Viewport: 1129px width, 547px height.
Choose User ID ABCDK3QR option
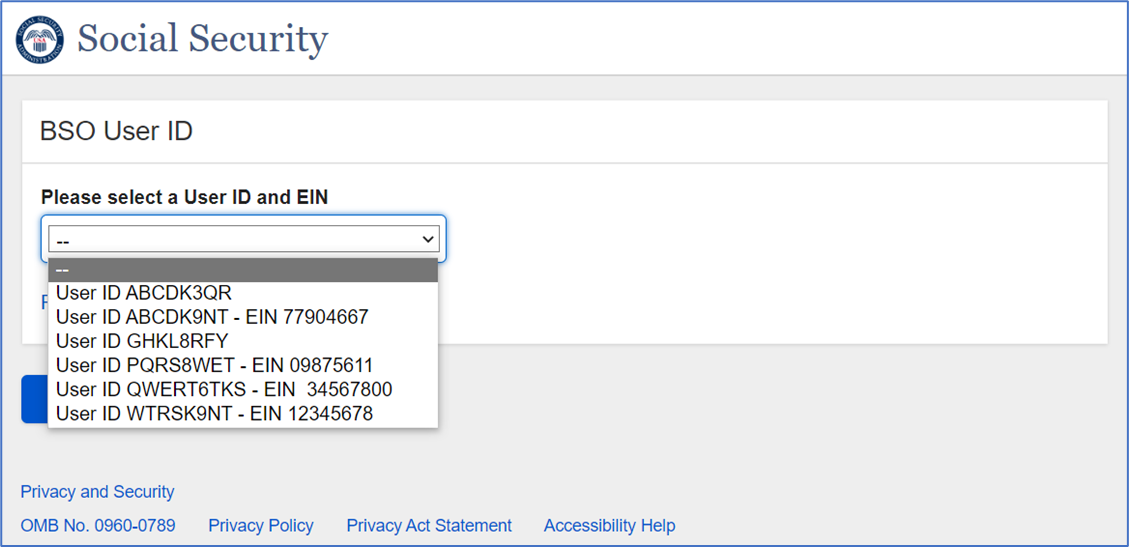pyautogui.click(x=144, y=293)
